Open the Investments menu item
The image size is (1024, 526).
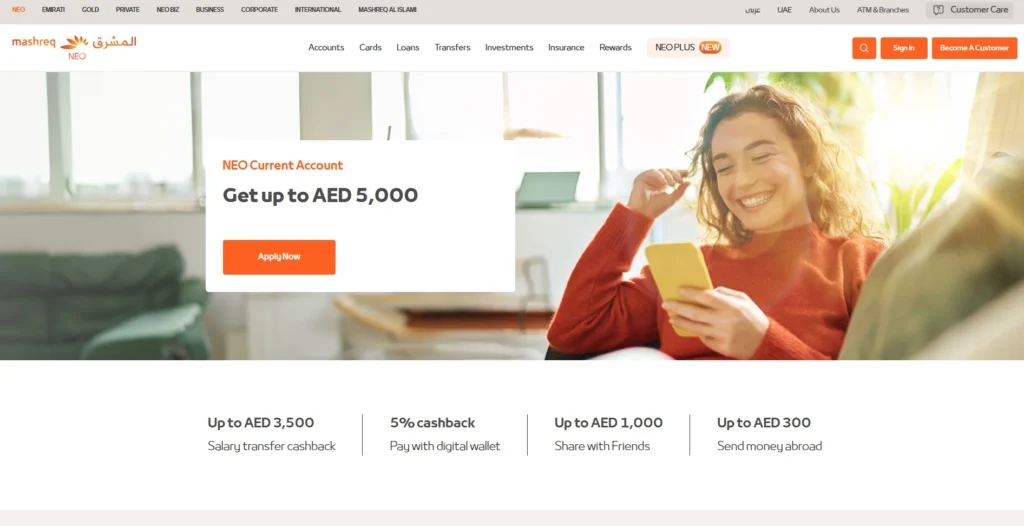[x=509, y=48]
